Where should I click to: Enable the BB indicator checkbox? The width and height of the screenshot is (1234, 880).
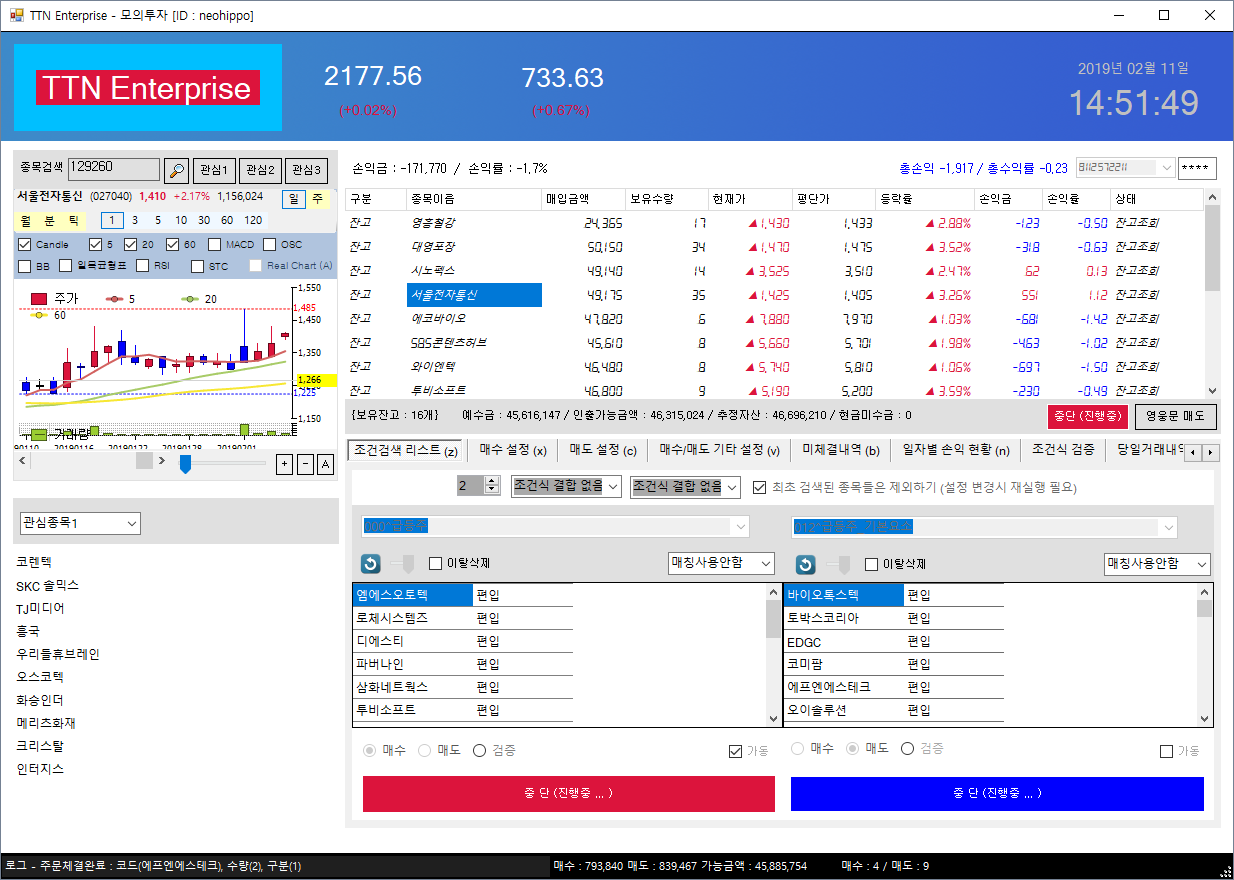tap(25, 266)
